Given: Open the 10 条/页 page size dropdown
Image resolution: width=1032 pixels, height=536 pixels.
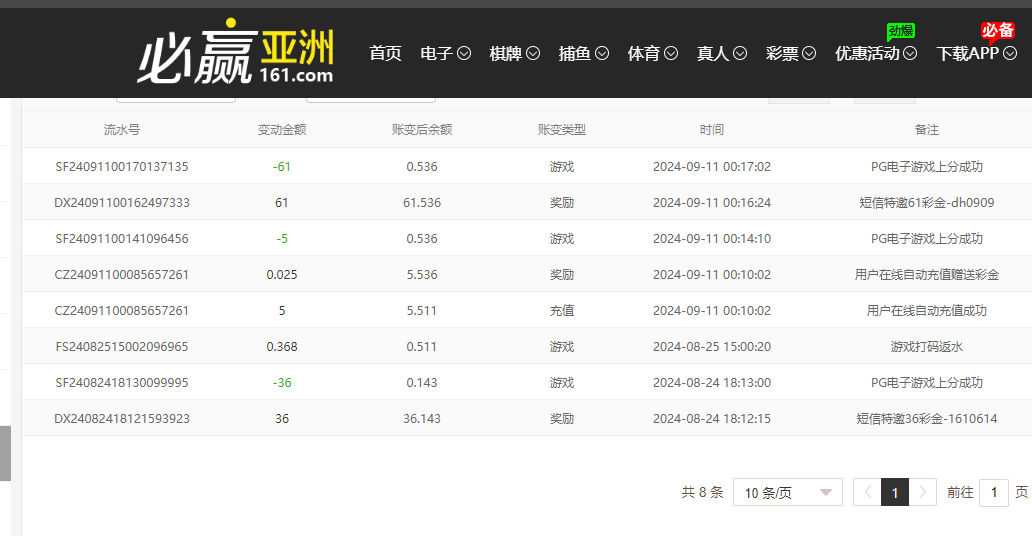Looking at the screenshot, I should pyautogui.click(x=787, y=492).
